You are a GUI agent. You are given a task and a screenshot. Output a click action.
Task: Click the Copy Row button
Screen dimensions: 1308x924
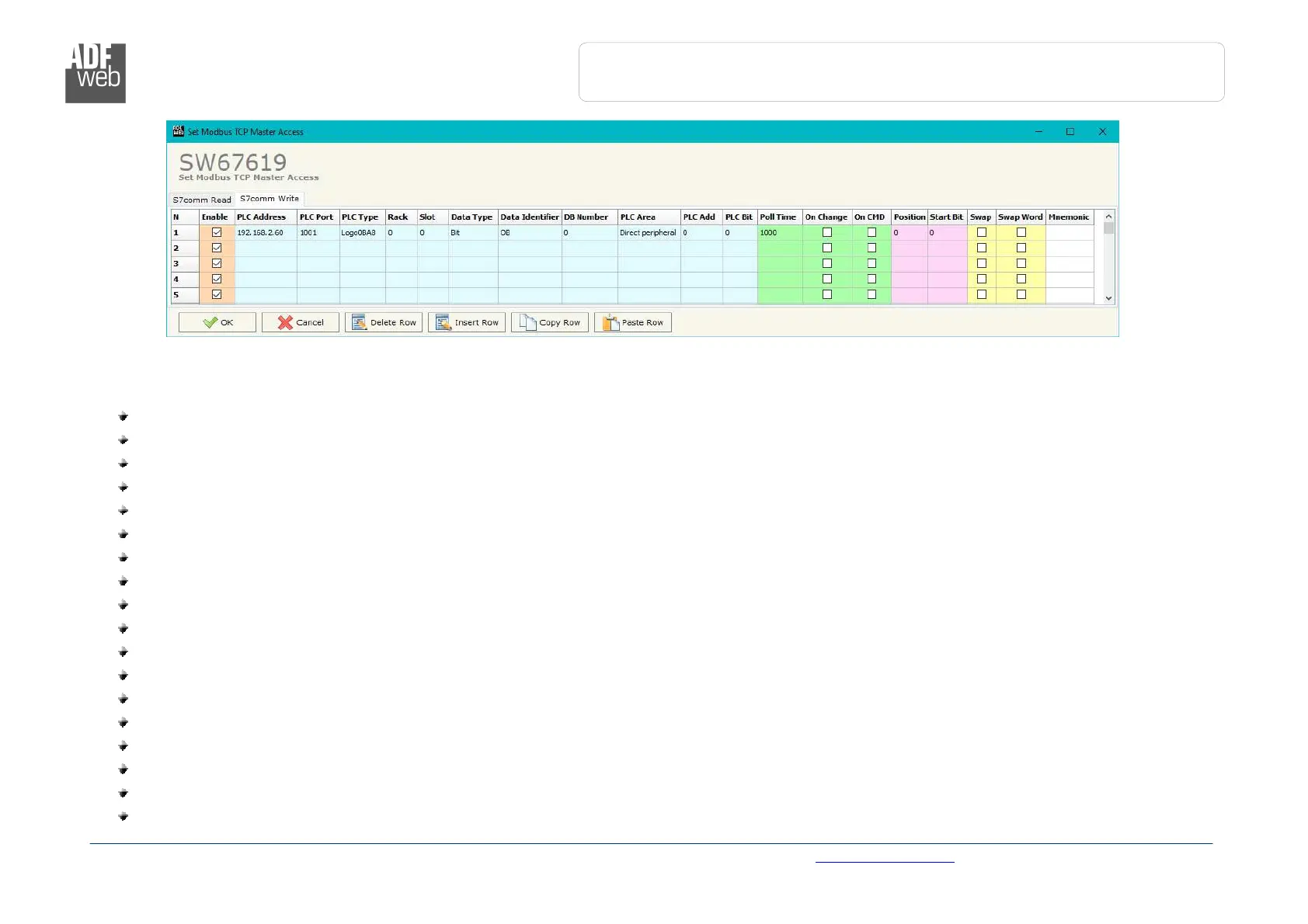click(550, 322)
